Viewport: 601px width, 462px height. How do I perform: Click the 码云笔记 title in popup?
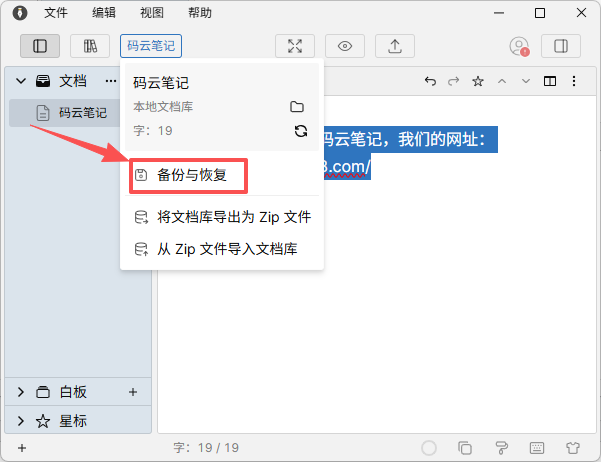pyautogui.click(x=161, y=83)
